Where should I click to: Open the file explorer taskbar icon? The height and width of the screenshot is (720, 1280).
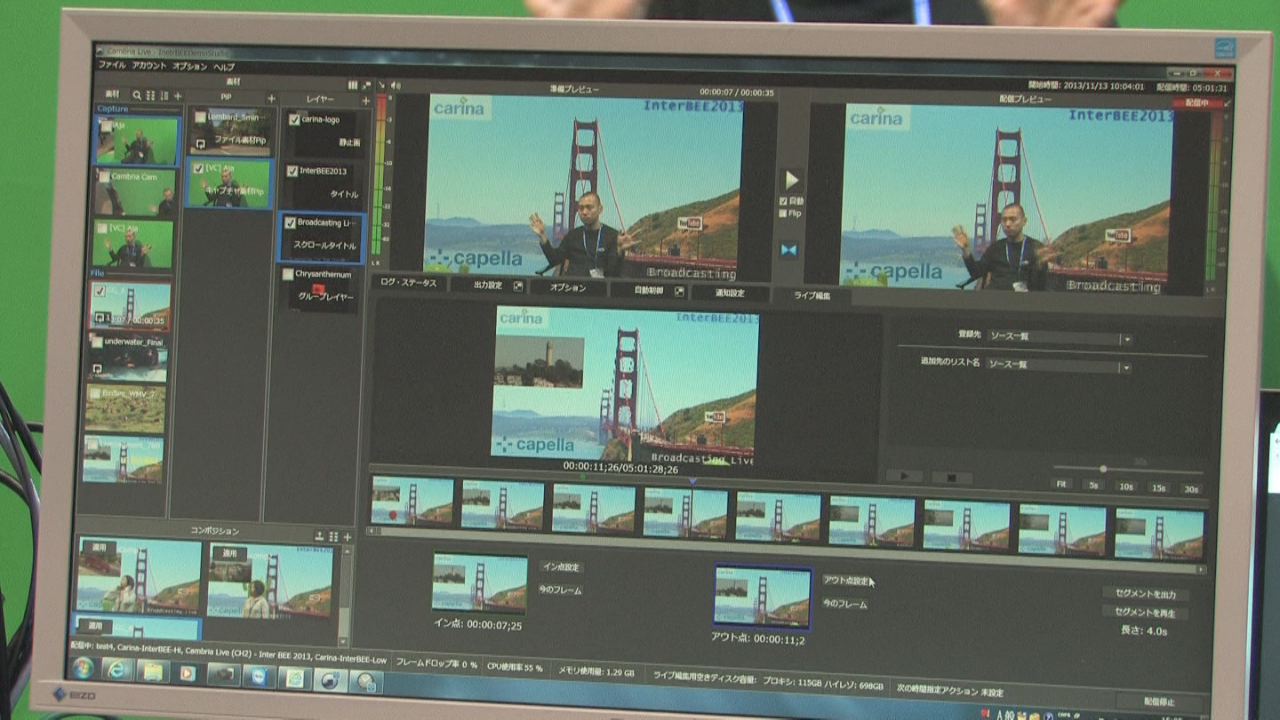pos(151,672)
